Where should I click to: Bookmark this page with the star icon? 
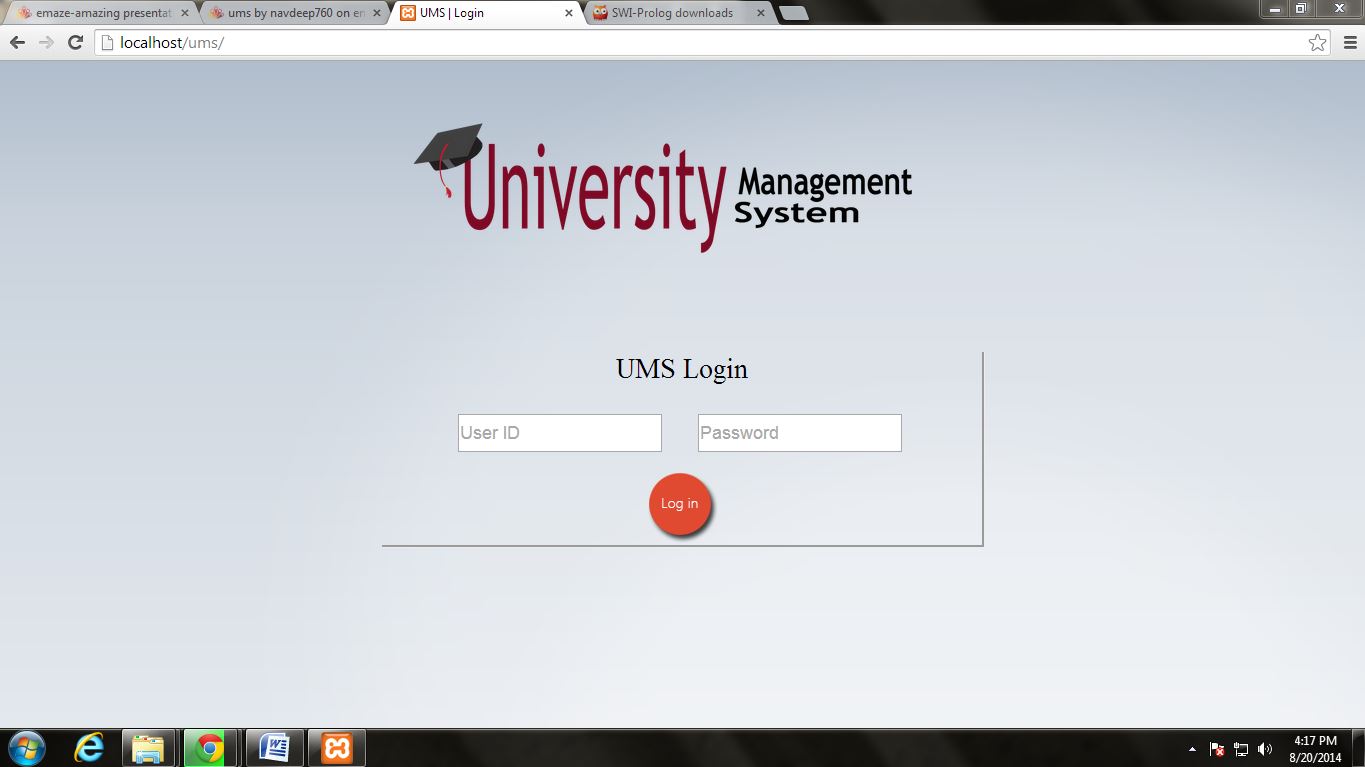(1317, 42)
